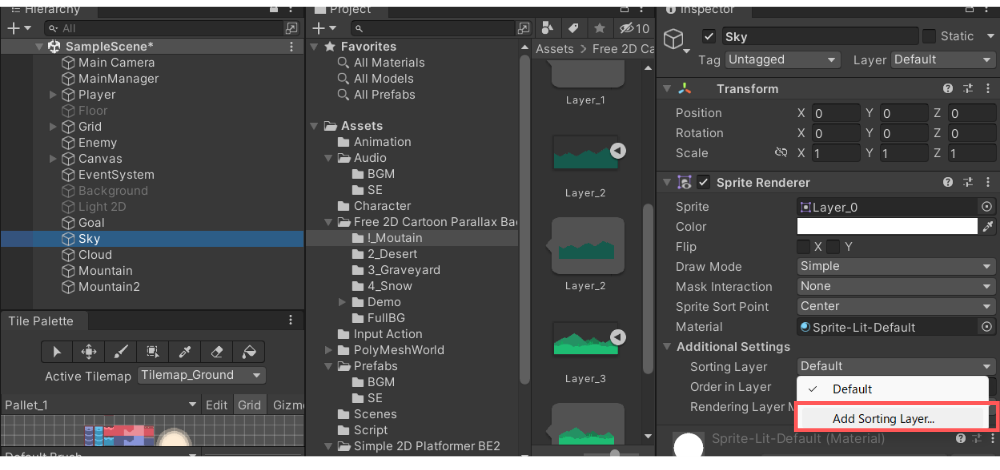Viewport: 1000px width, 470px height.
Task: Select the Layer_3 sprite thumbnail
Action: (x=585, y=345)
